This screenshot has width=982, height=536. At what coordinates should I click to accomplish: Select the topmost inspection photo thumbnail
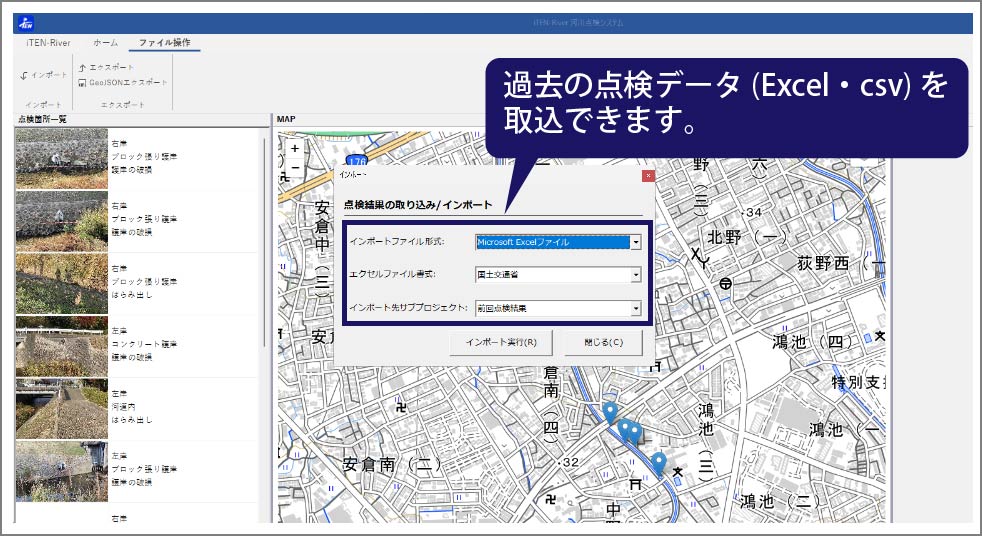(61, 158)
